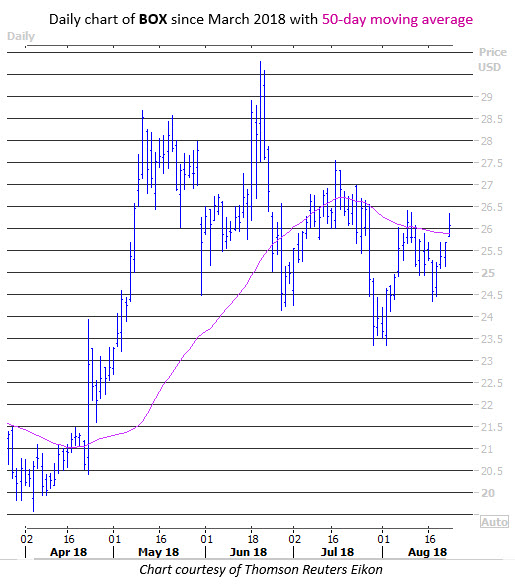This screenshot has height=584, width=515.
Task: Click the 02 date tick above Apr 18
Action: tap(26, 539)
